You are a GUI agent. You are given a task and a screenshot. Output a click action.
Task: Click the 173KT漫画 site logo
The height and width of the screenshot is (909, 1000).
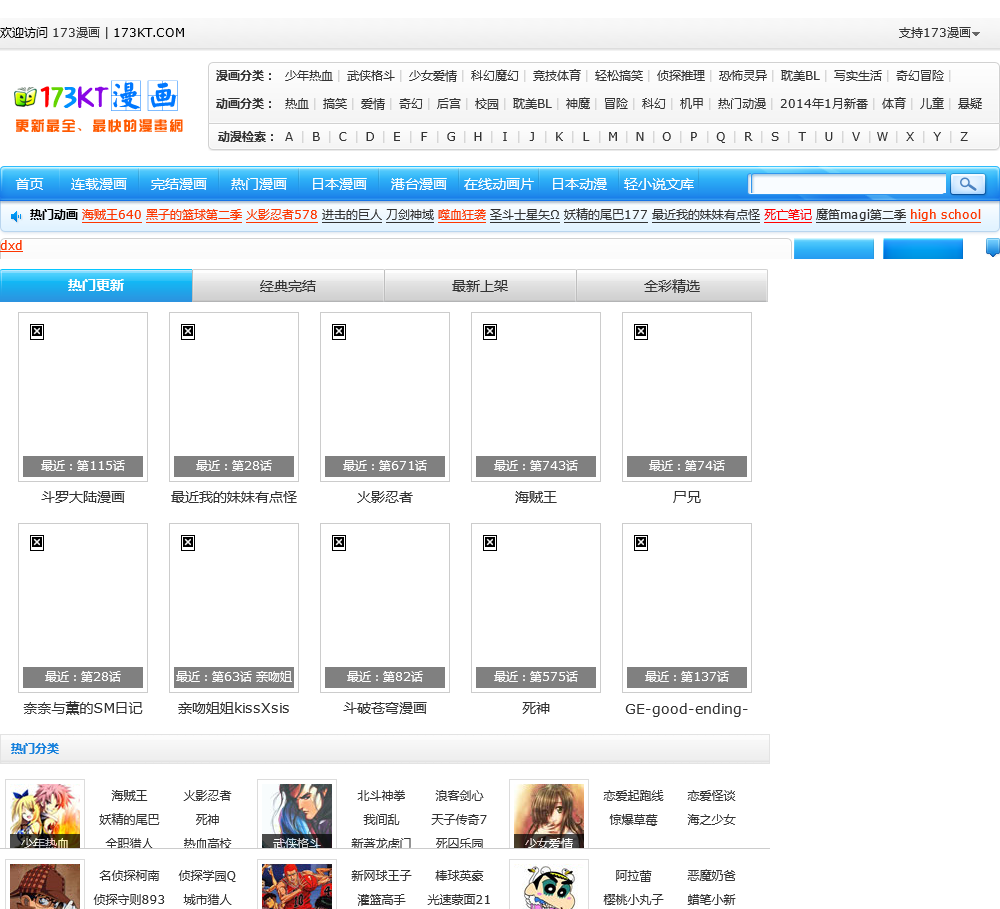(98, 107)
